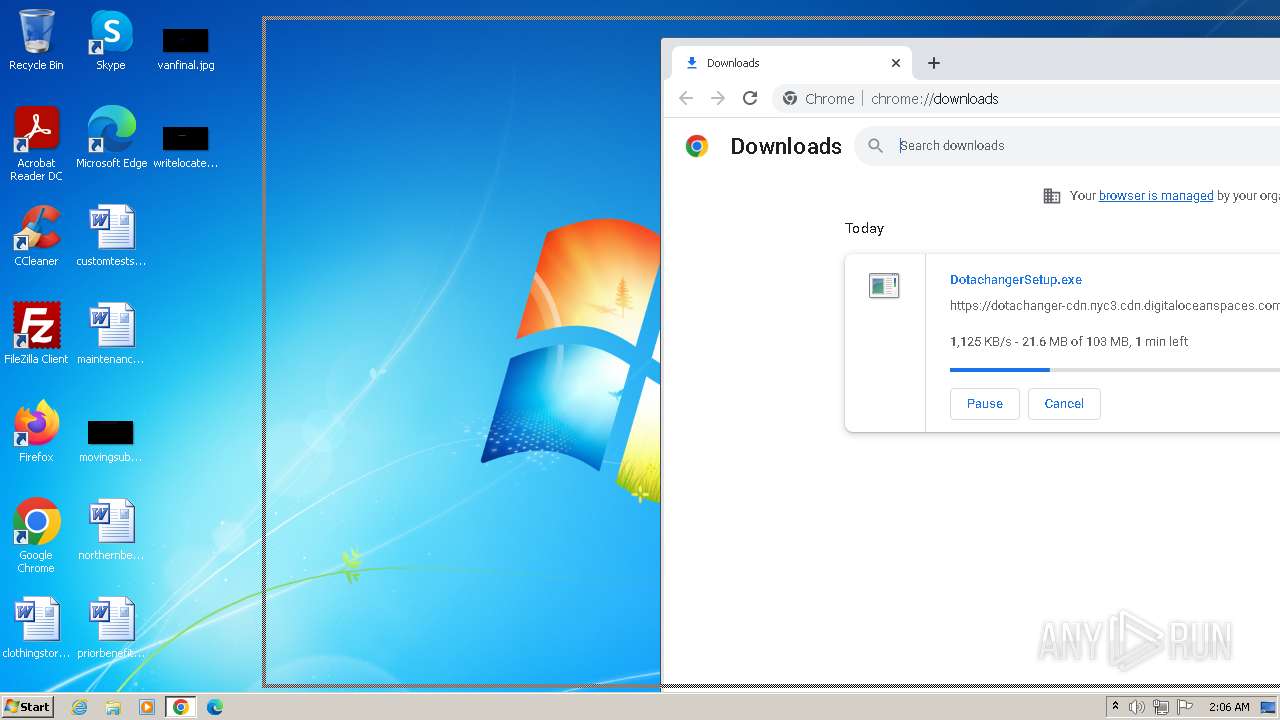Image resolution: width=1280 pixels, height=720 pixels.
Task: Open Windows Media Player from the taskbar
Action: coord(147,707)
